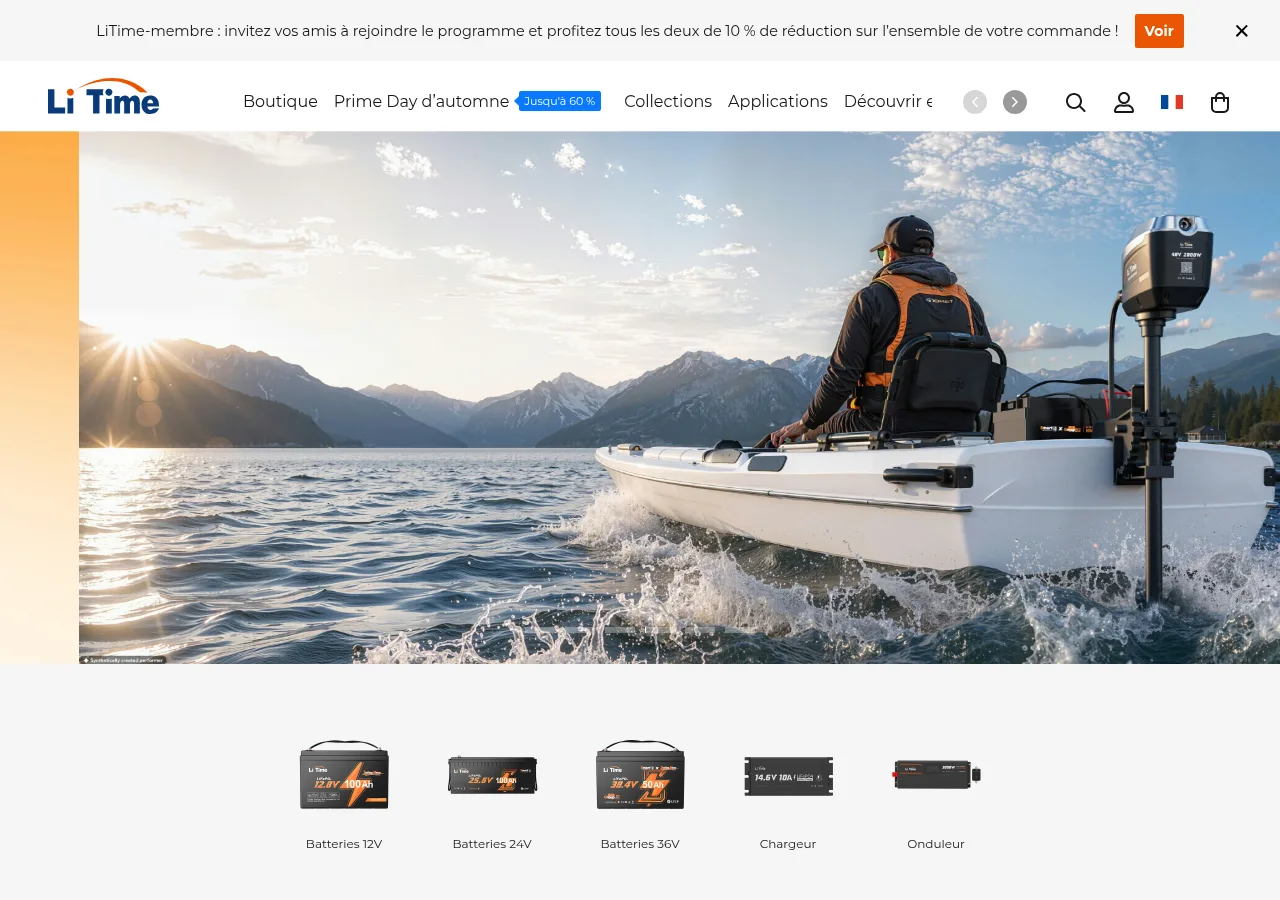This screenshot has width=1280, height=900.
Task: Select the Batteries 24V product image
Action: coord(492,775)
